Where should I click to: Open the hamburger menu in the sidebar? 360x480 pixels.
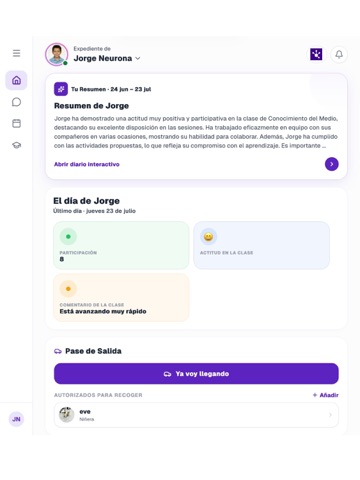pos(16,53)
